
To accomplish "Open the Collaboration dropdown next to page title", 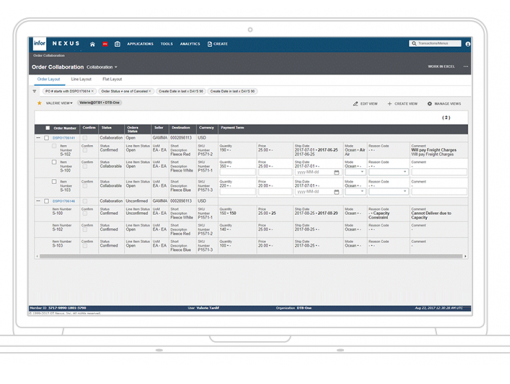I will (102, 67).
